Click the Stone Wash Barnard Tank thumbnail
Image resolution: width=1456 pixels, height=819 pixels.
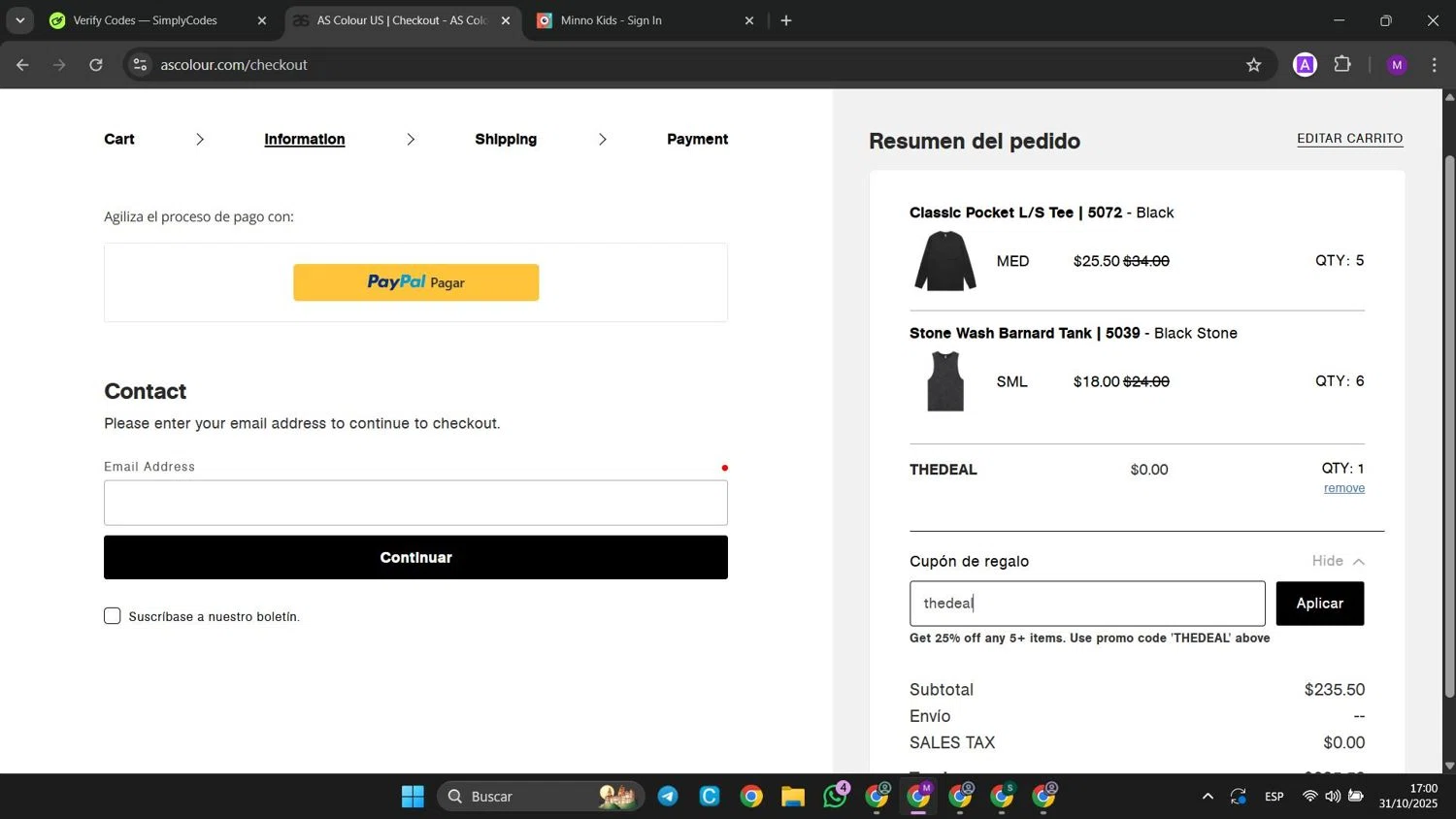(x=944, y=381)
